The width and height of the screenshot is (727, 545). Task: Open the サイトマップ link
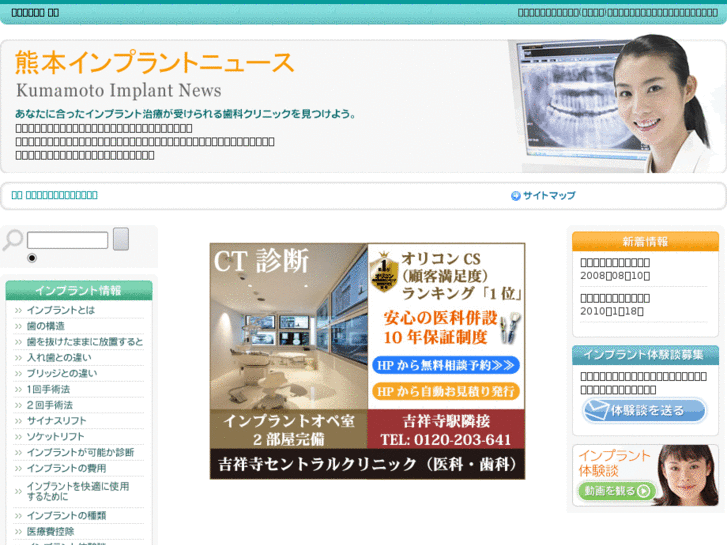[549, 195]
